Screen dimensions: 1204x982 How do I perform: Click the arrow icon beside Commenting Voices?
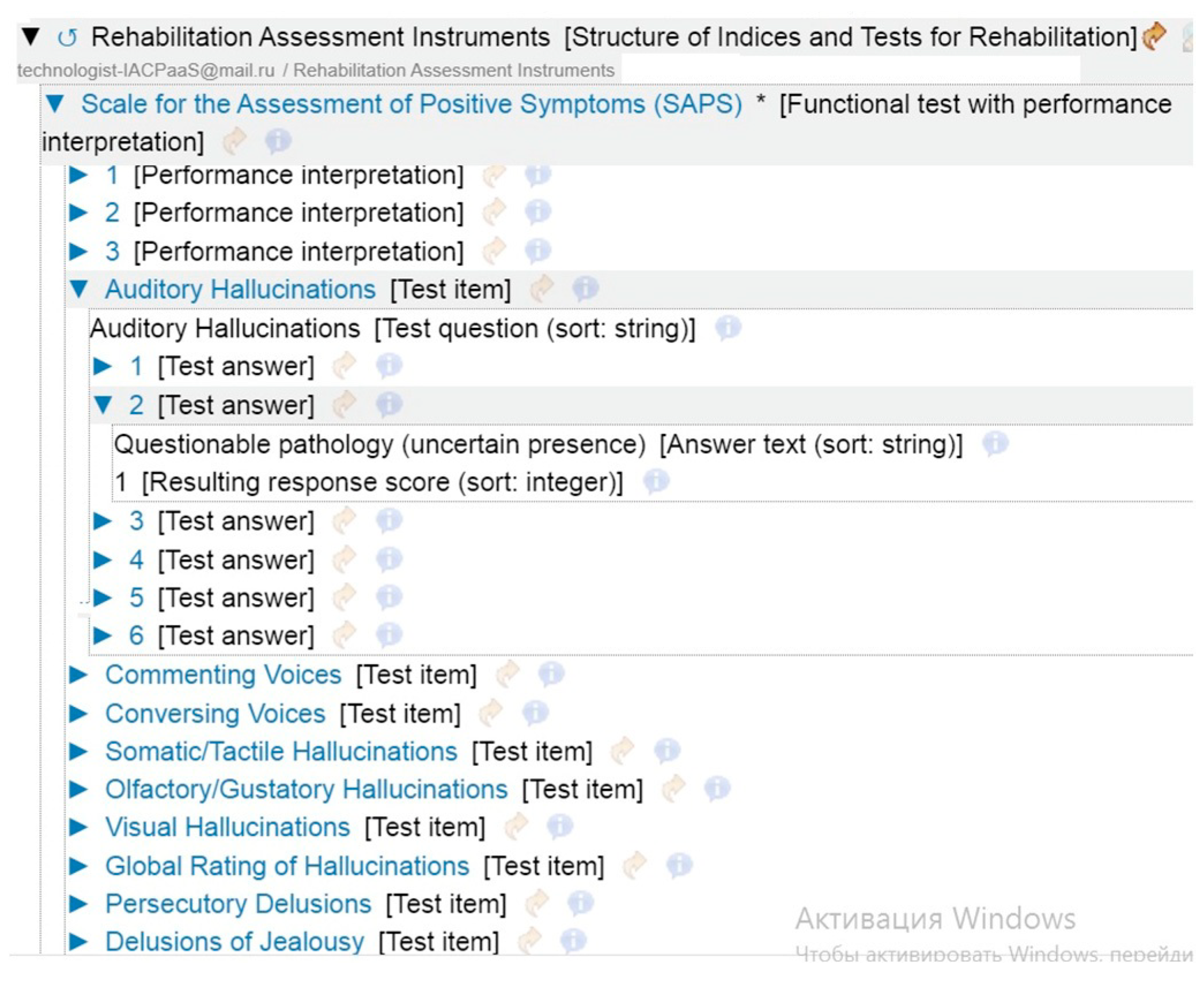508,674
